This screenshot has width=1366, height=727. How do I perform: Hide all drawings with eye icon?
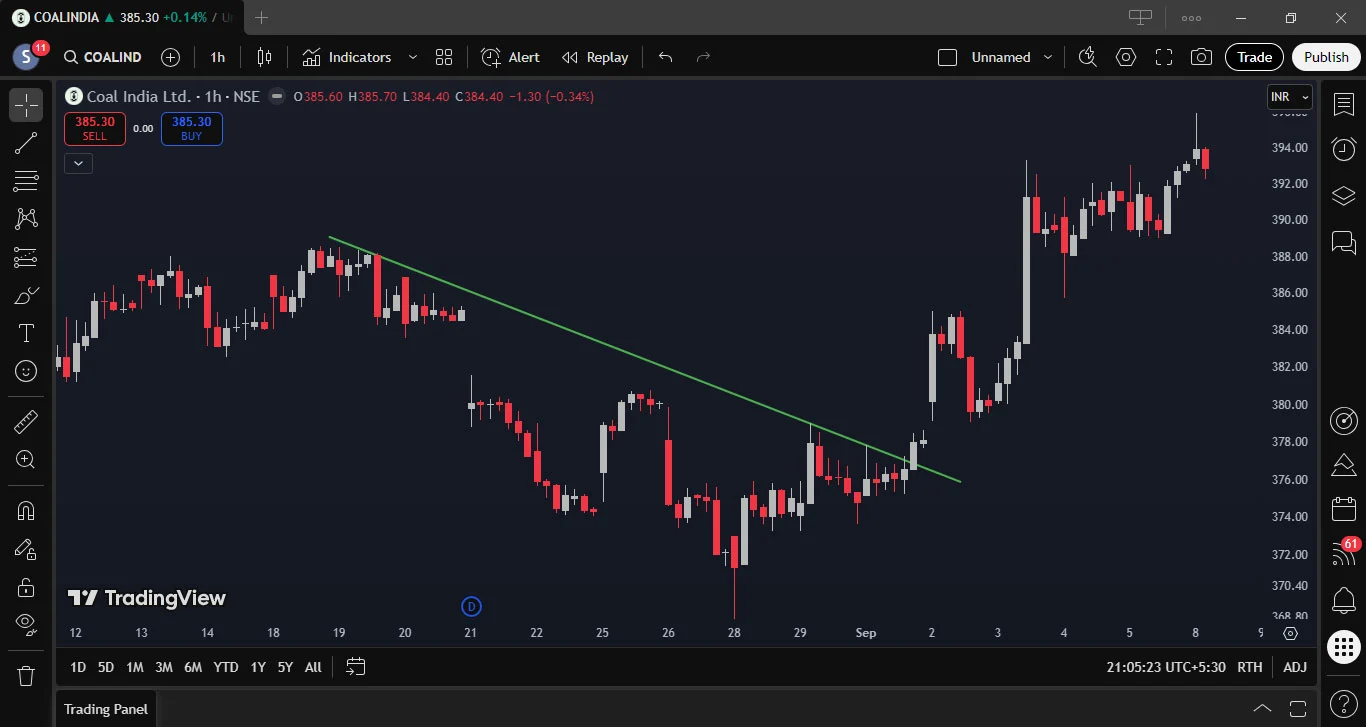click(26, 625)
